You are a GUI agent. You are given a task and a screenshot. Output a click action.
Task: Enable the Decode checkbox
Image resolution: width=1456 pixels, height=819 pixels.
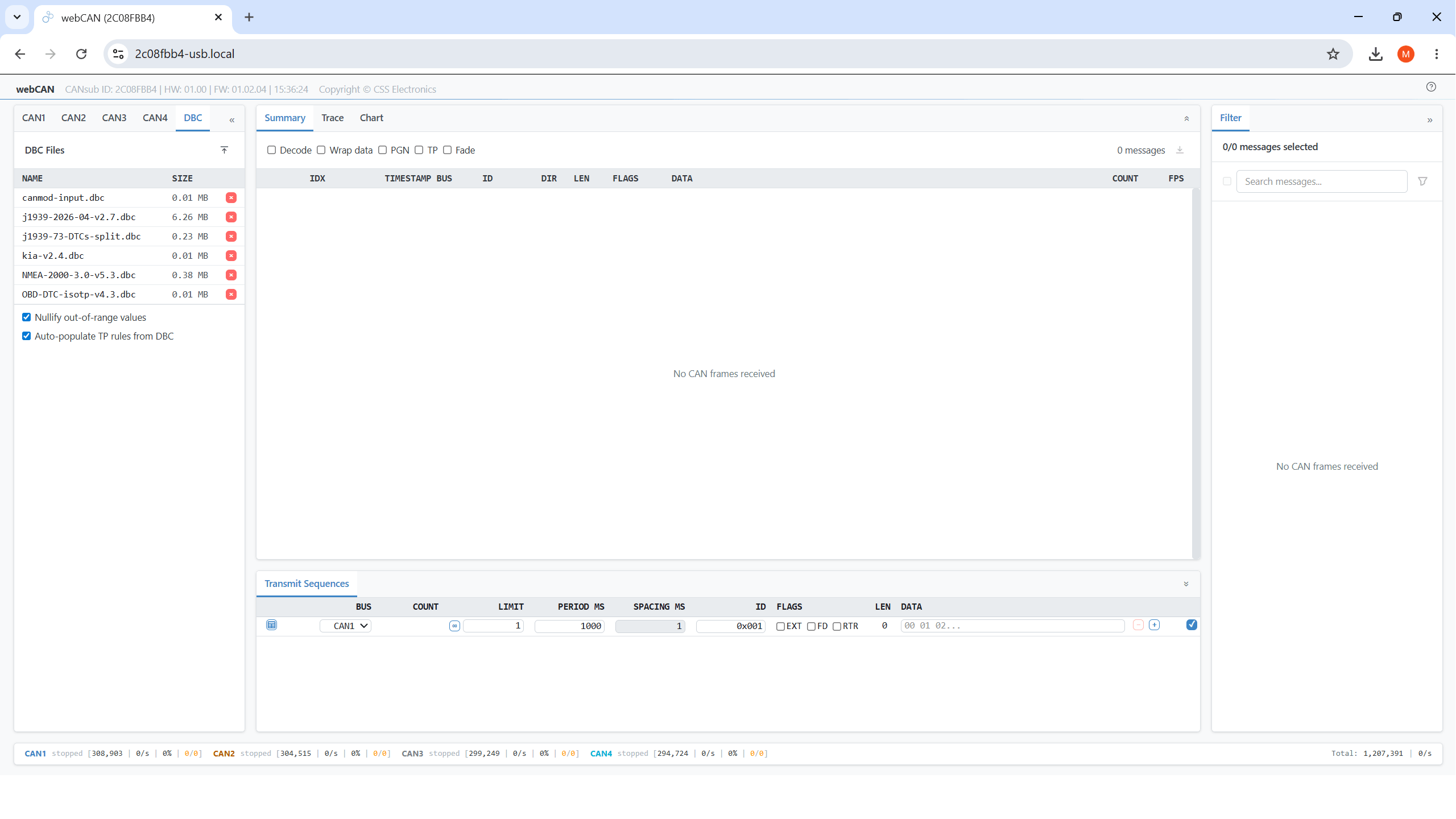[x=271, y=150]
